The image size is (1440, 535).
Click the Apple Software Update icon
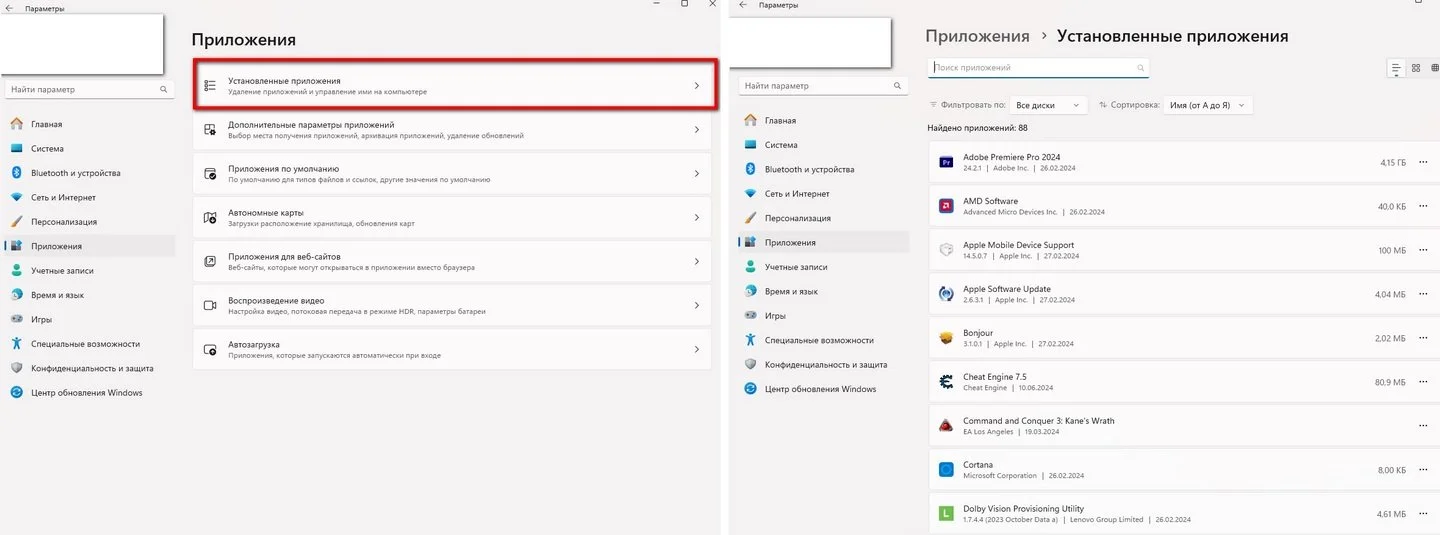(946, 294)
